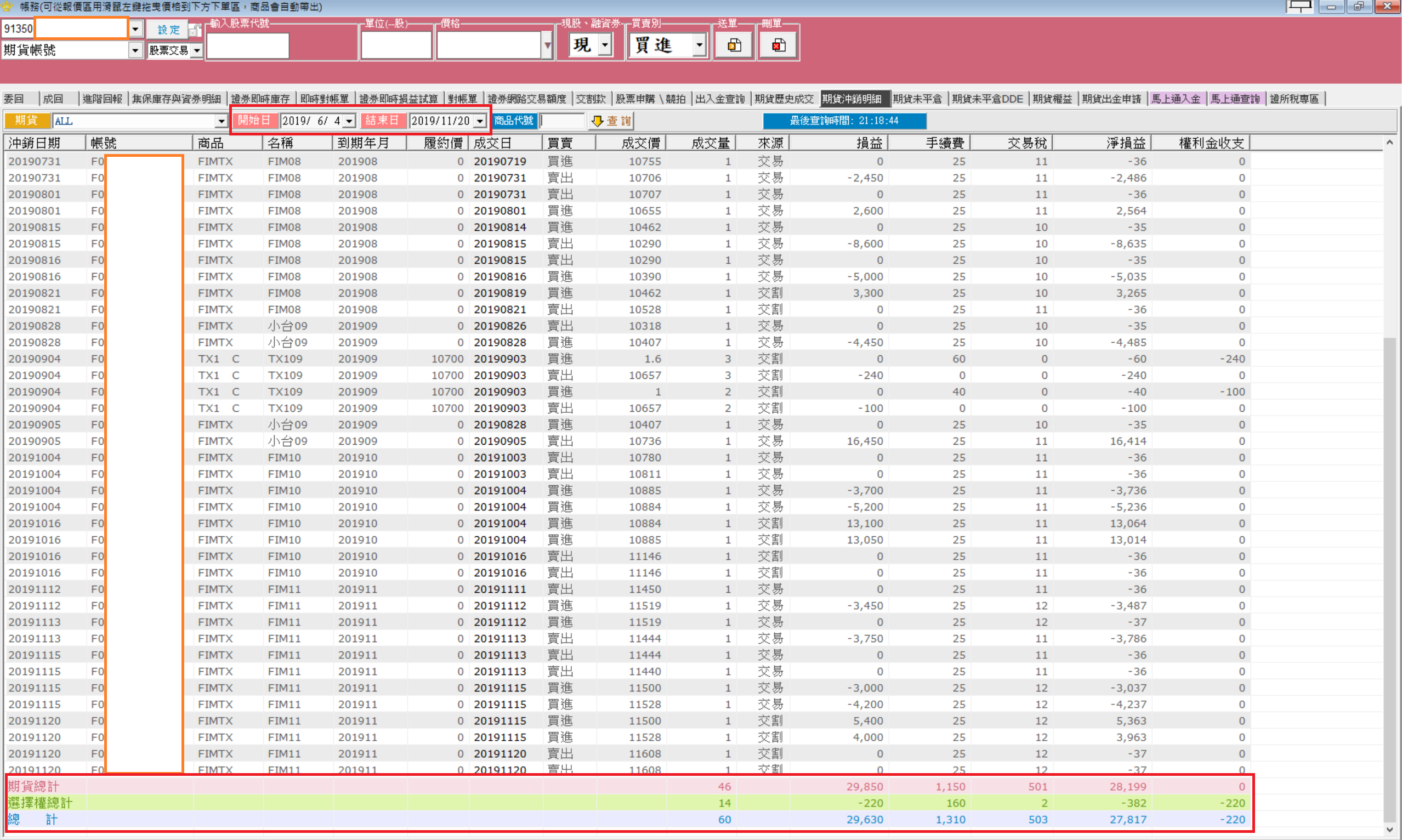The height and width of the screenshot is (840, 1402).
Task: Open the 集保庫存與資券明細 tab
Action: pos(177,99)
